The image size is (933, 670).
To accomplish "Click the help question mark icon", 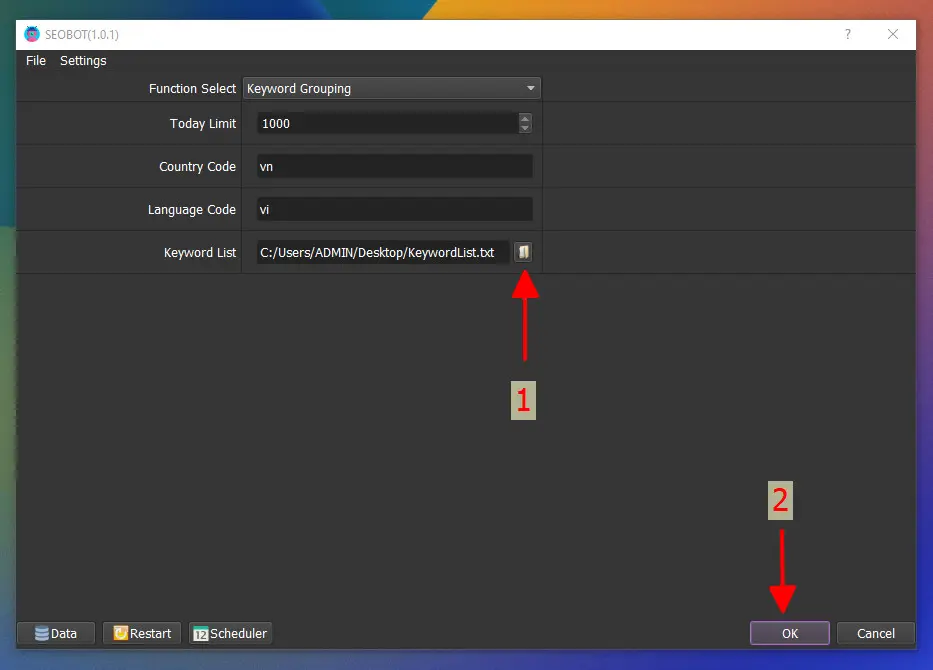I will [848, 35].
